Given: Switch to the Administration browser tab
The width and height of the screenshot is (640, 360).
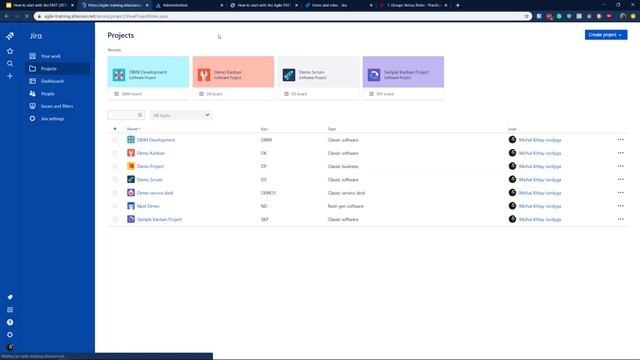Looking at the screenshot, I should pos(190,5).
